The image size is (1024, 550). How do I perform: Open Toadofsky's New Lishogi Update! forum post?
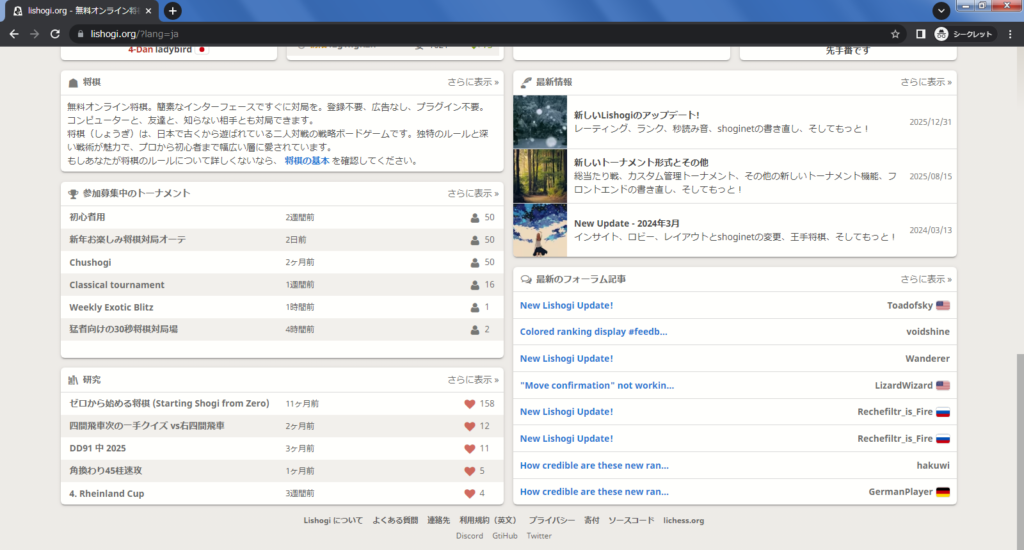pyautogui.click(x=566, y=305)
